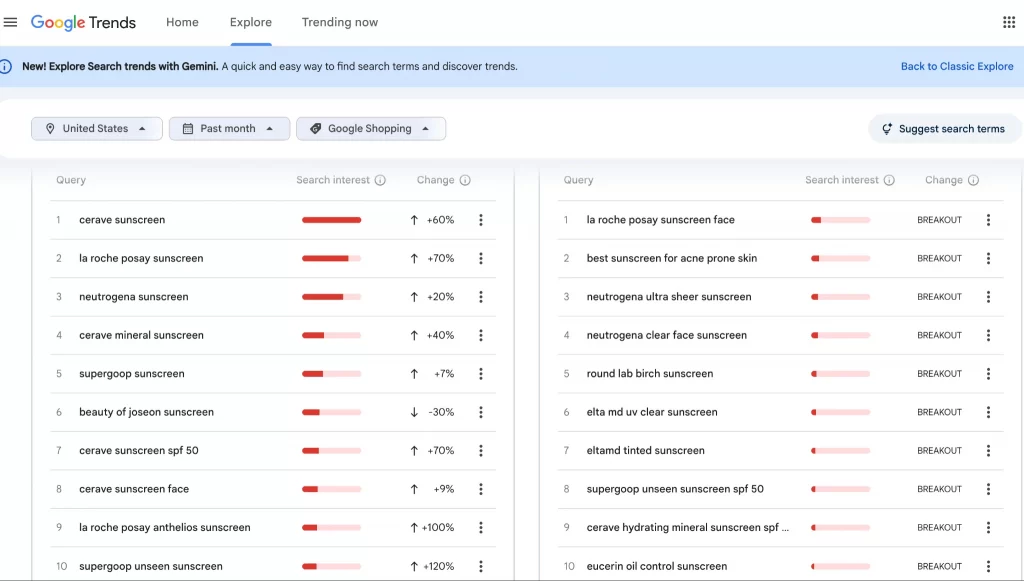The image size is (1024, 581).
Task: Open more options for best sunscreen for acne prone skin
Action: (x=988, y=259)
